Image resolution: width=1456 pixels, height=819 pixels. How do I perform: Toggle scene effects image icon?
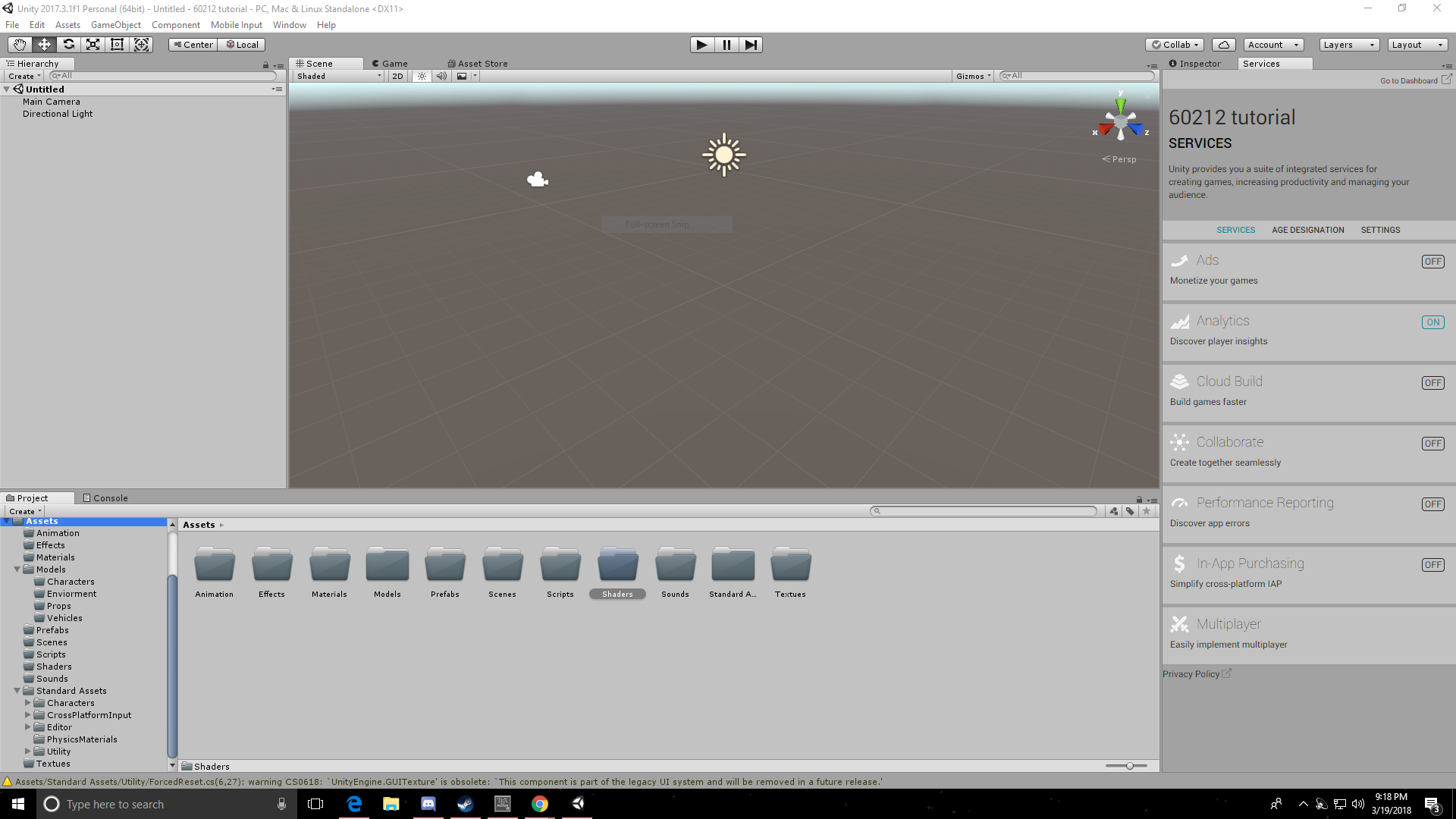click(x=462, y=76)
